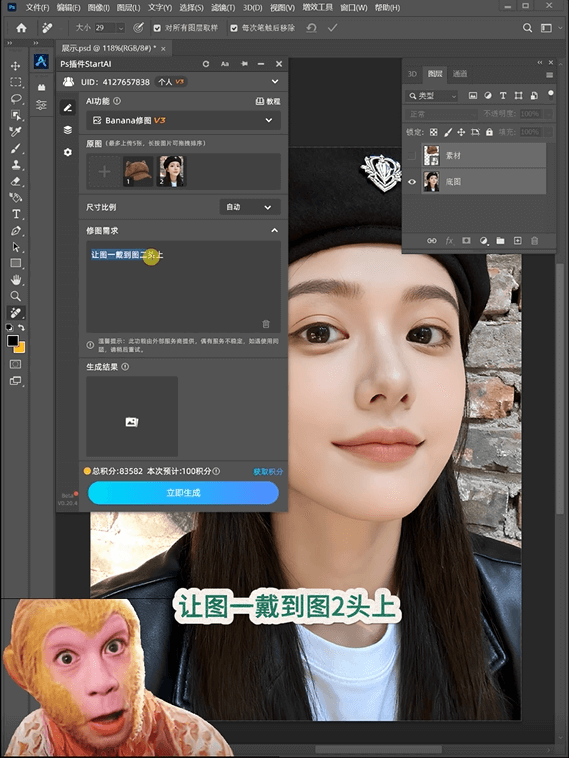Select the Lasso tool
Image resolution: width=569 pixels, height=758 pixels.
(15, 99)
